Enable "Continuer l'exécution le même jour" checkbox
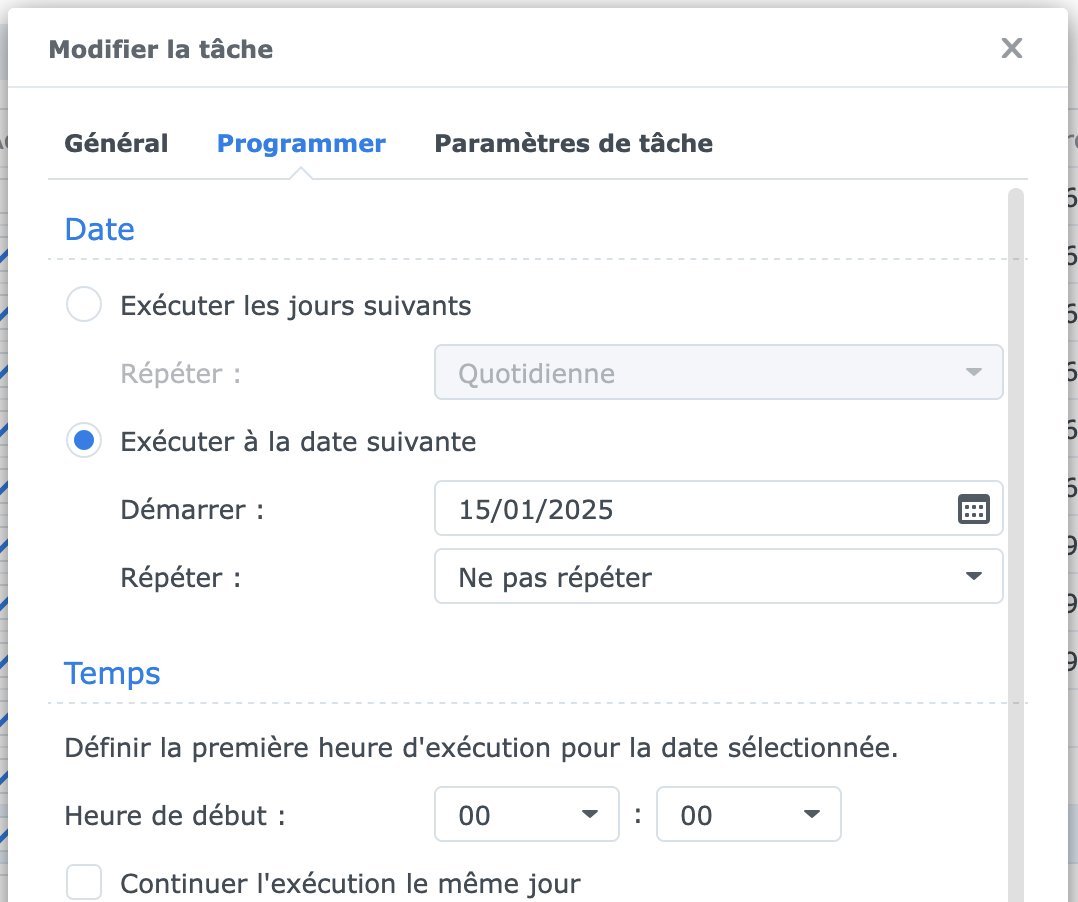 pos(84,884)
